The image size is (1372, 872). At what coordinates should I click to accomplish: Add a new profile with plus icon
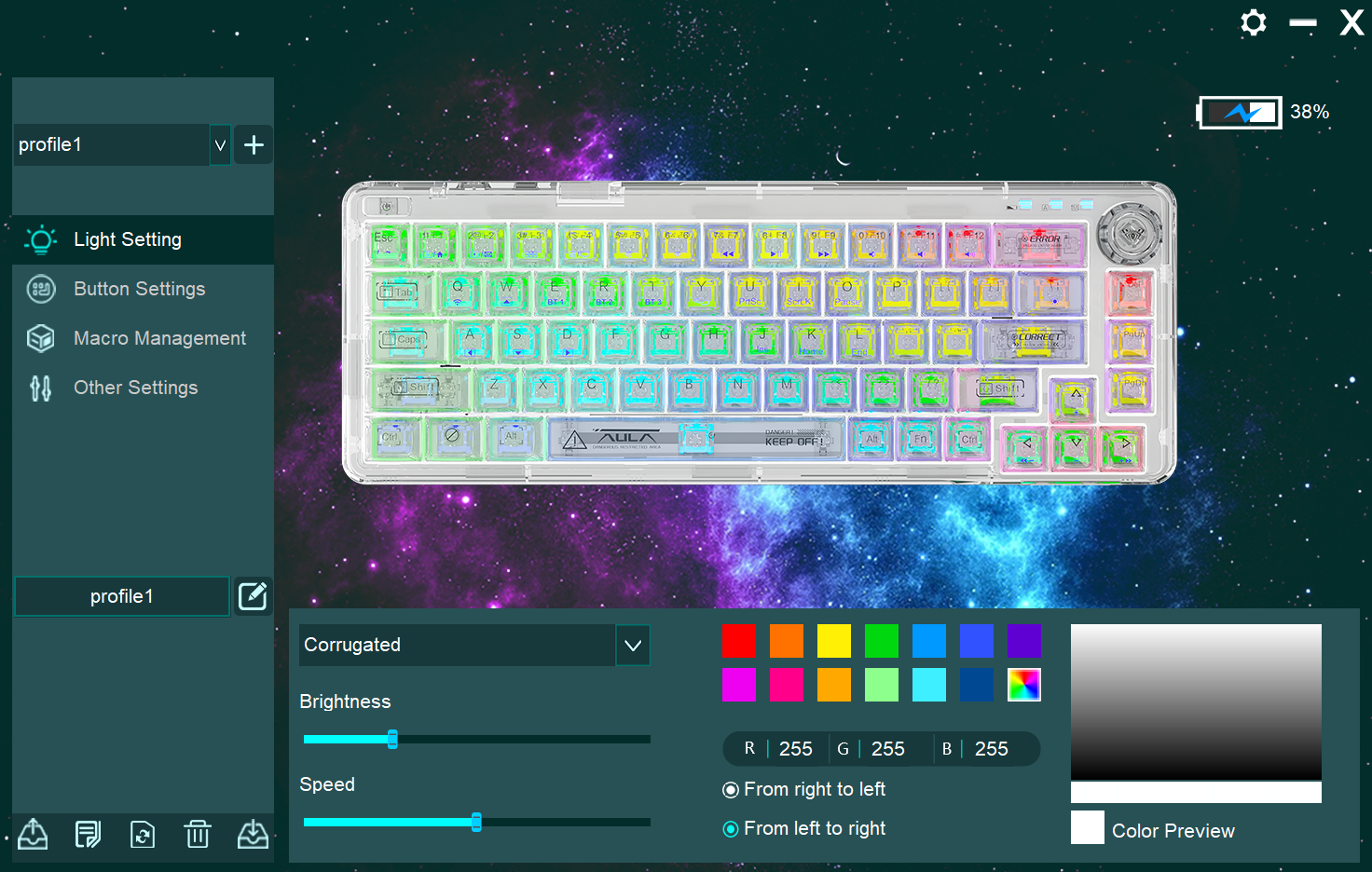point(254,145)
